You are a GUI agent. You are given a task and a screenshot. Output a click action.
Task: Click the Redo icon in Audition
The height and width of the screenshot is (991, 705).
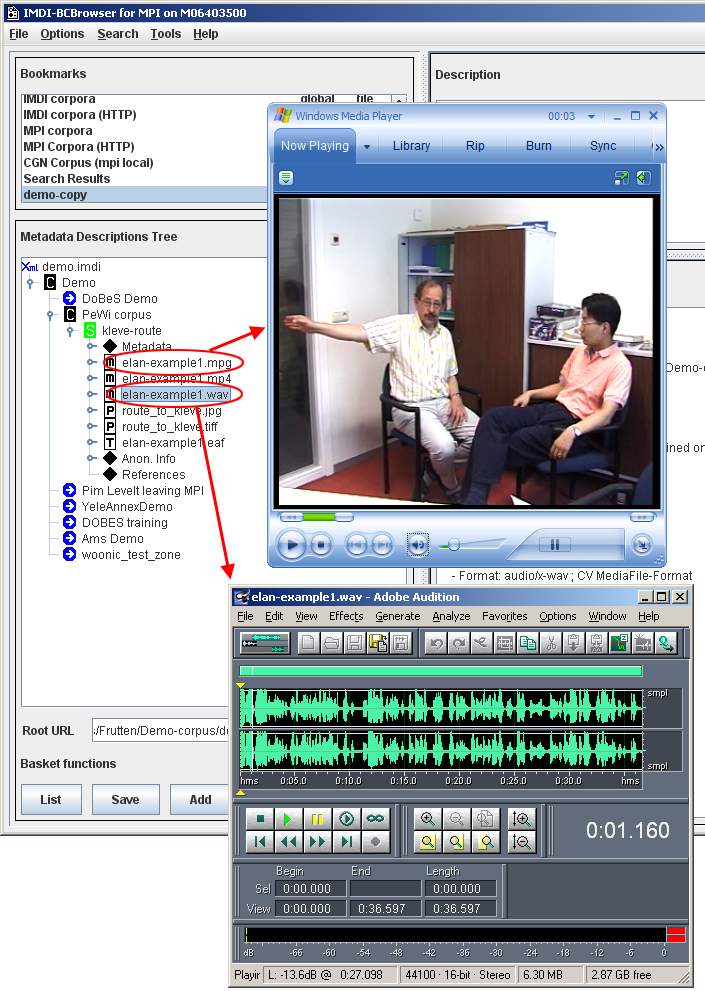[459, 643]
